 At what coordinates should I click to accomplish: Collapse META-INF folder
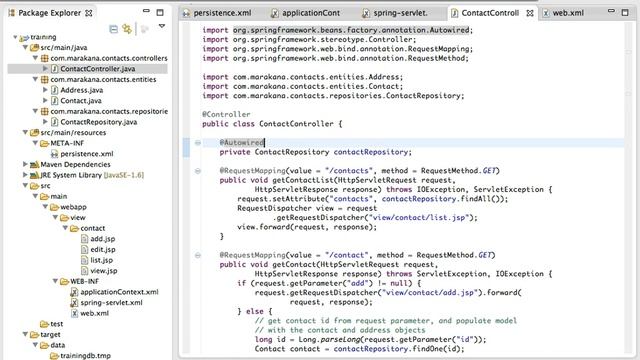tap(35, 143)
